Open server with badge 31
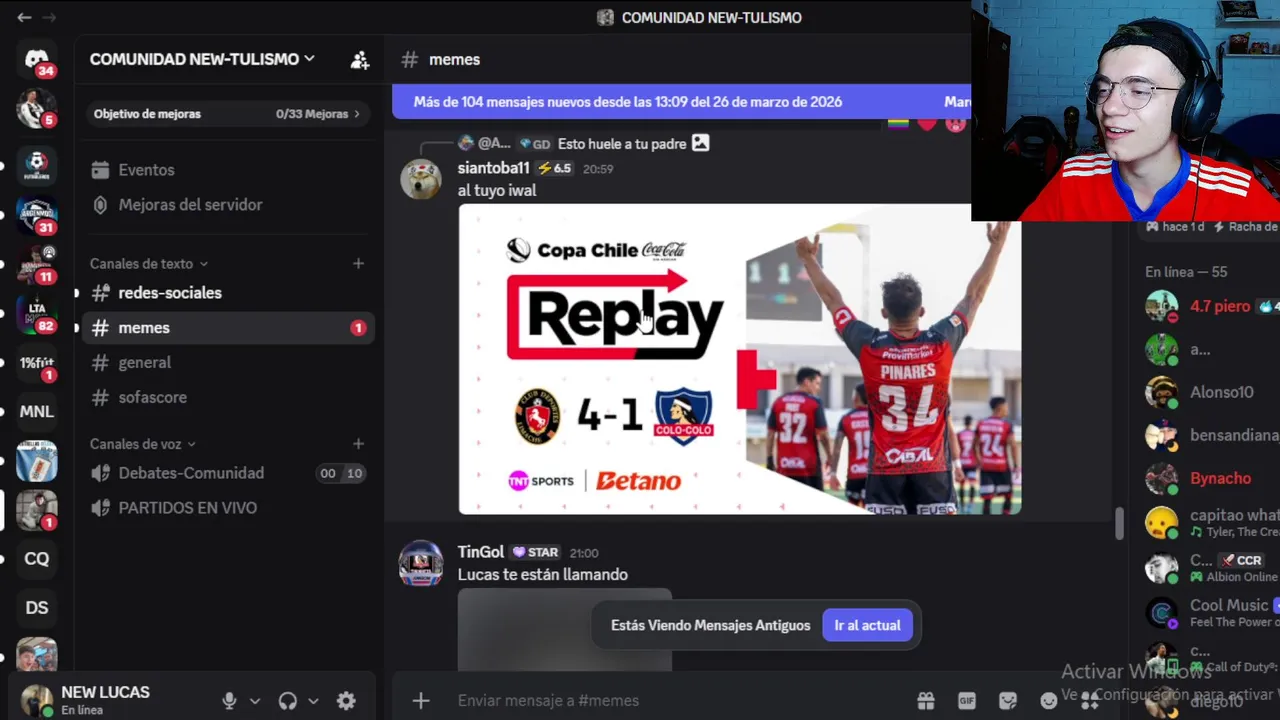This screenshot has width=1280, height=720. (37, 214)
